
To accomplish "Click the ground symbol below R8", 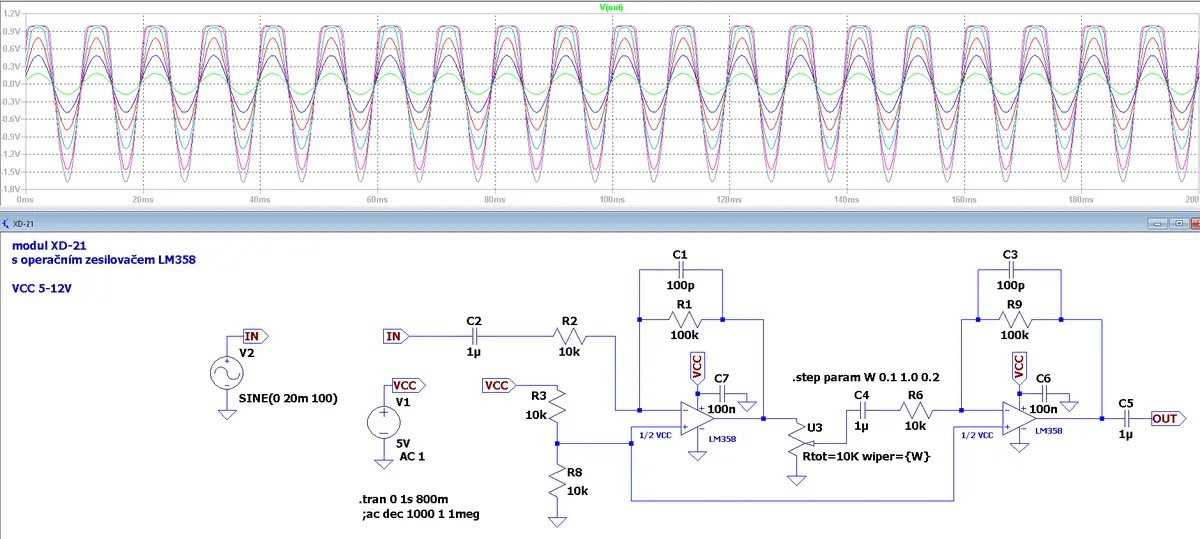I will pos(555,522).
